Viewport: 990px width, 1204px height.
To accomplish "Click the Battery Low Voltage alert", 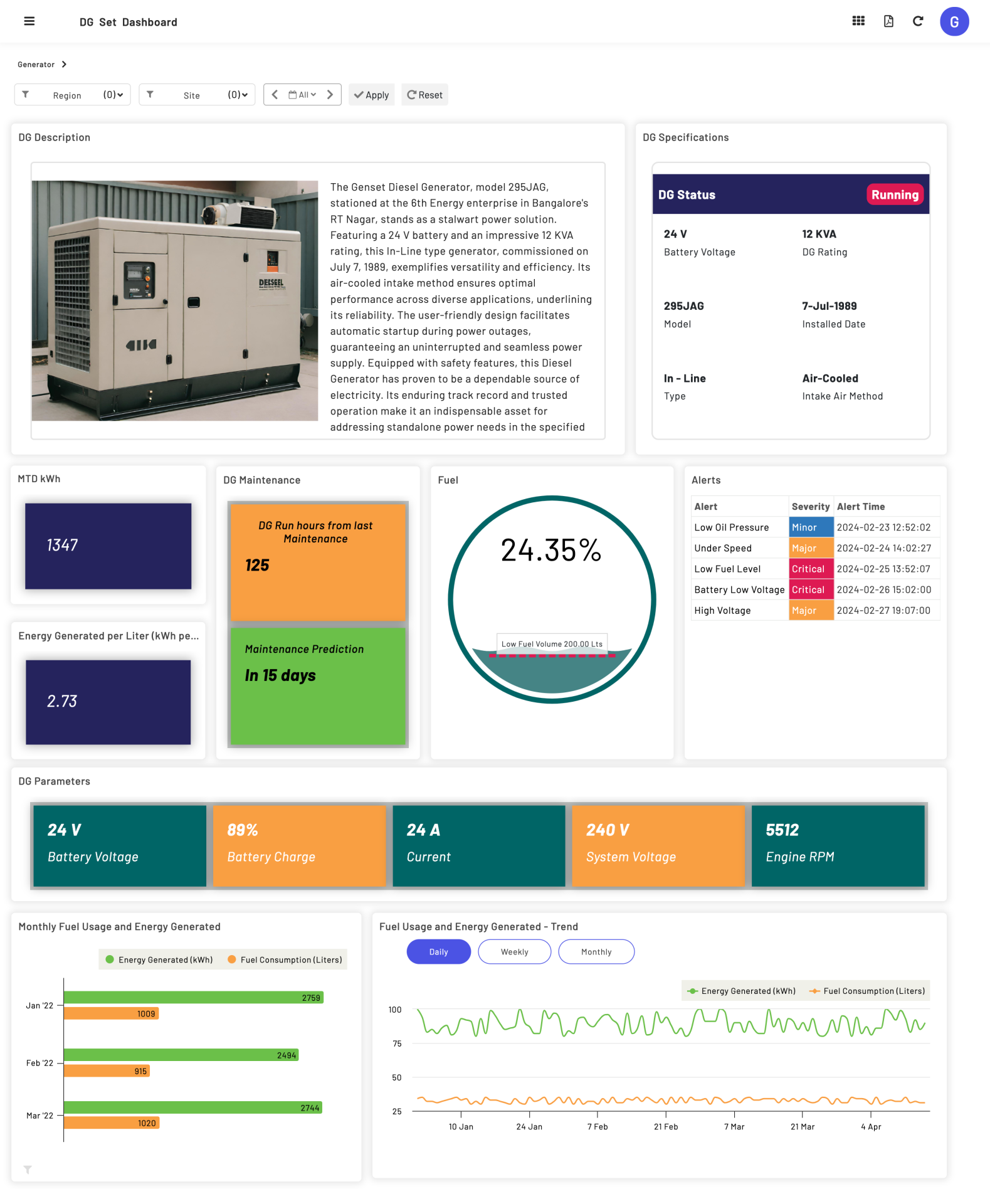I will 739,589.
